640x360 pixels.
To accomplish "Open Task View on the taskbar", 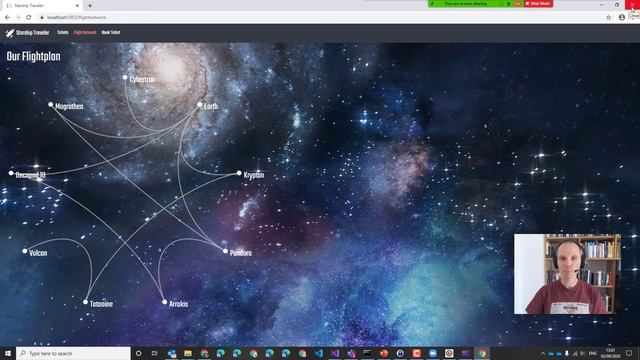I will (155, 353).
